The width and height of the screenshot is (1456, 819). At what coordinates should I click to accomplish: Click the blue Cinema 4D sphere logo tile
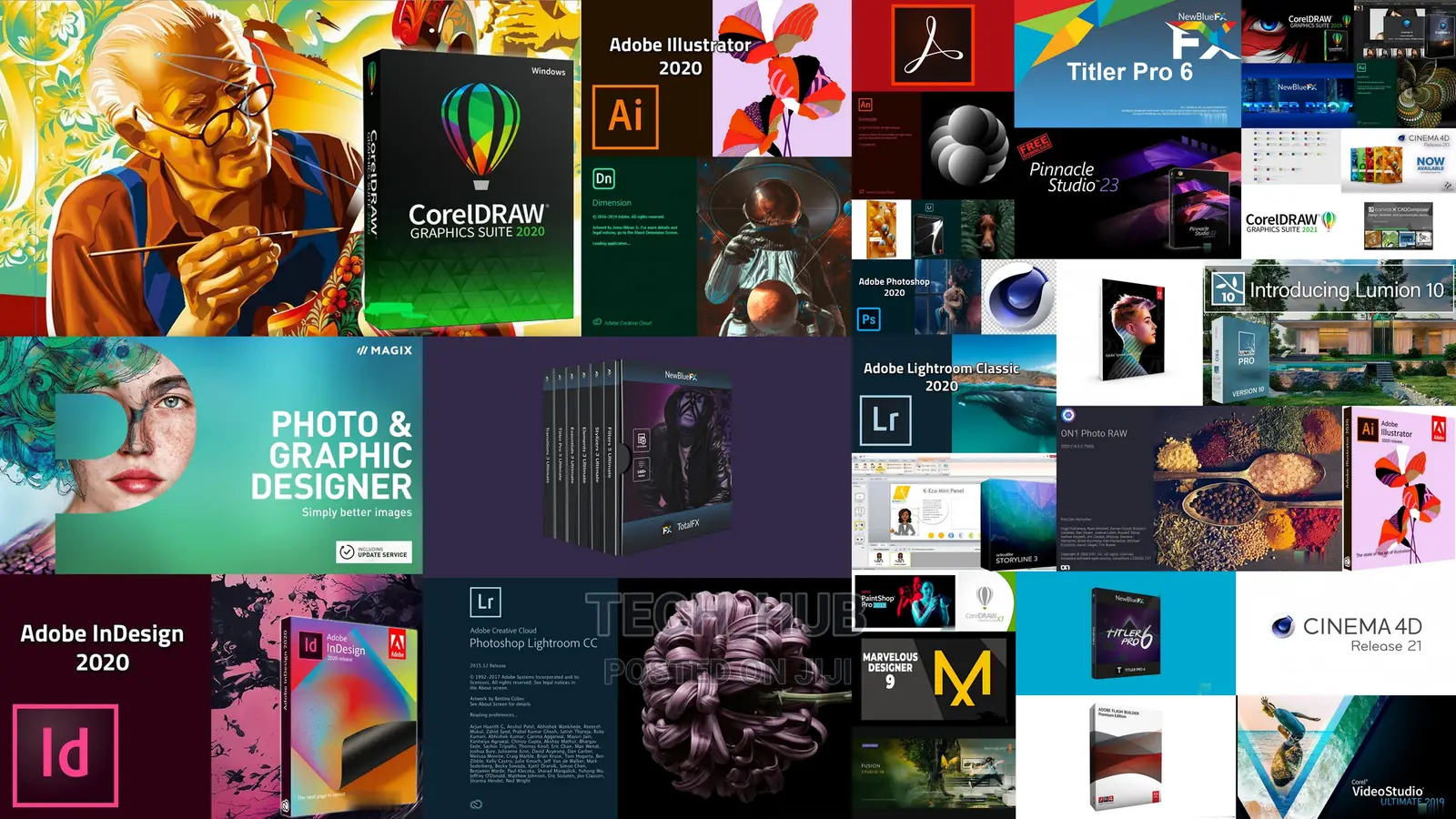pyautogui.click(x=1019, y=298)
